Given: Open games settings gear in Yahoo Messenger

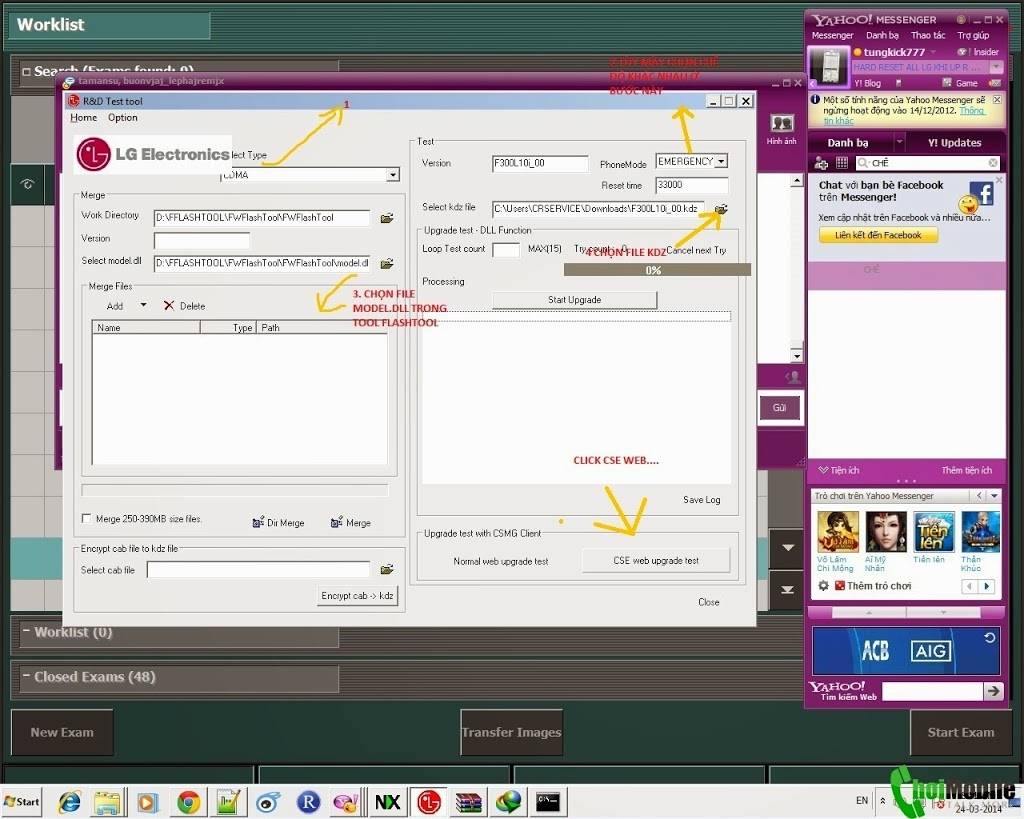Looking at the screenshot, I should point(824,586).
